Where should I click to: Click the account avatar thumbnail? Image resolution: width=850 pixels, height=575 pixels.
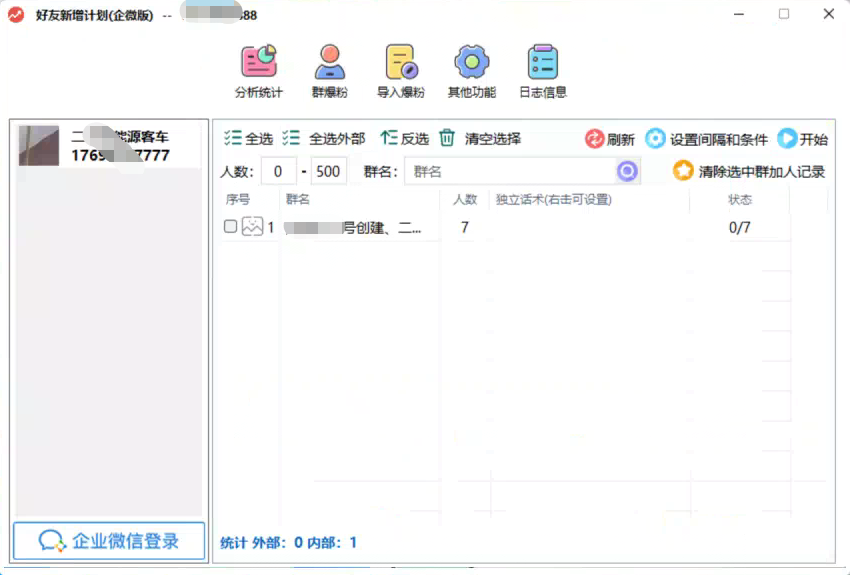(x=39, y=145)
